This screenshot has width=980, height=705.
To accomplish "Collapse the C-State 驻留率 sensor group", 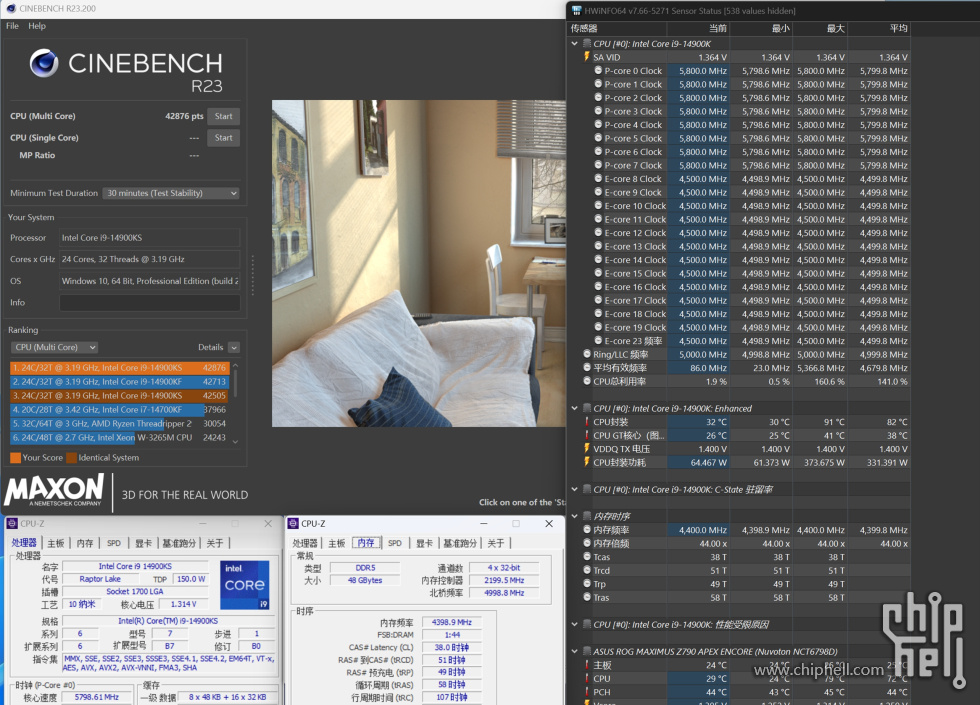I will (574, 489).
